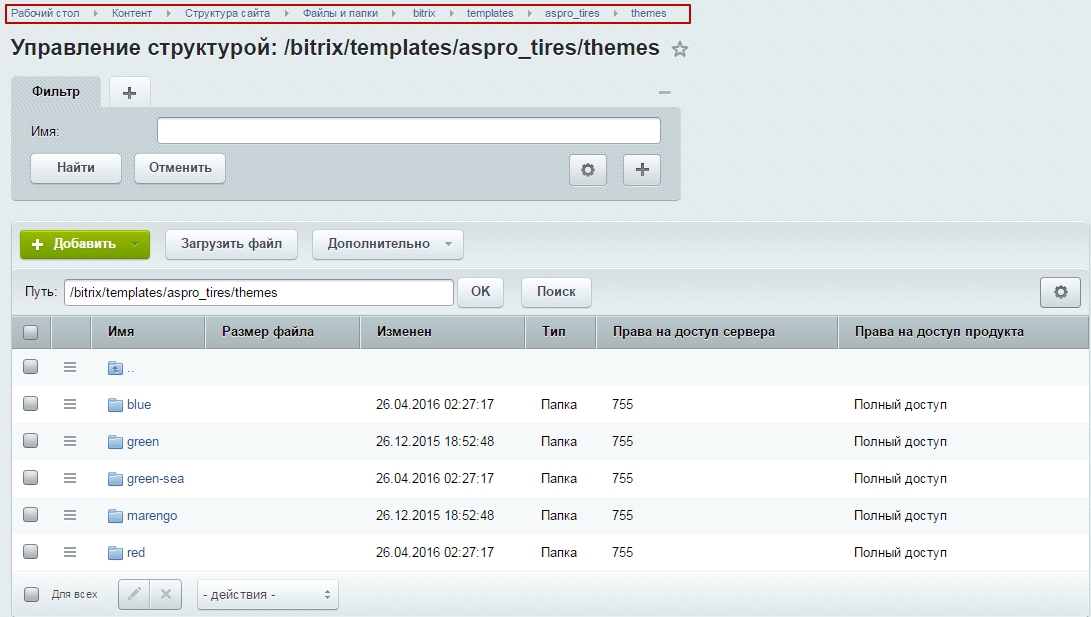1091x617 pixels.
Task: Open the table settings gear icon
Action: click(x=1061, y=292)
